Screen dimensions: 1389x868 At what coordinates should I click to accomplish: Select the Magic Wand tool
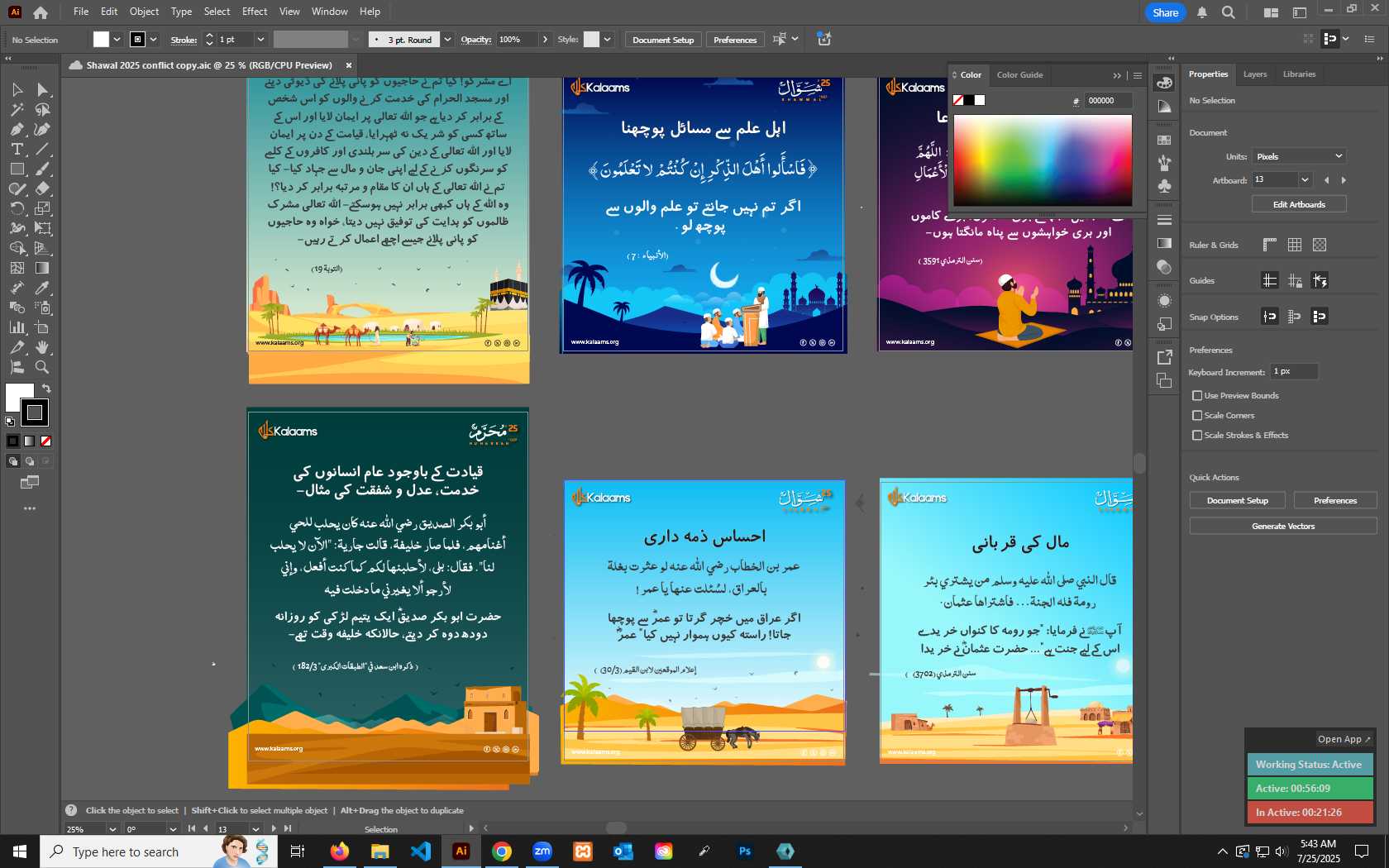click(x=17, y=109)
